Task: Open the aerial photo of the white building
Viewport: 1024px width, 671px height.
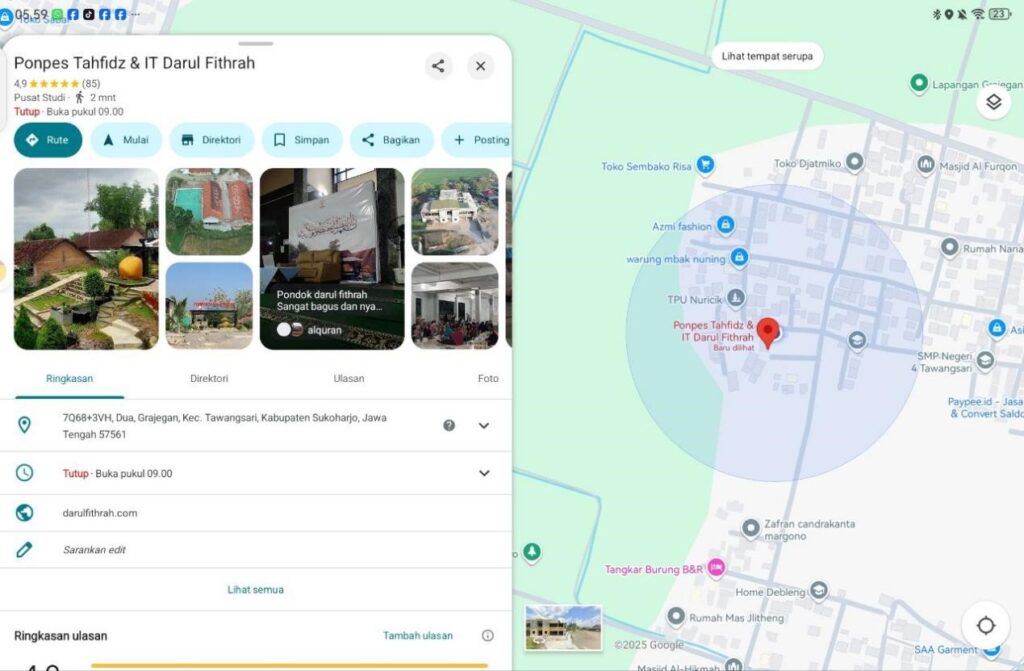Action: (455, 212)
